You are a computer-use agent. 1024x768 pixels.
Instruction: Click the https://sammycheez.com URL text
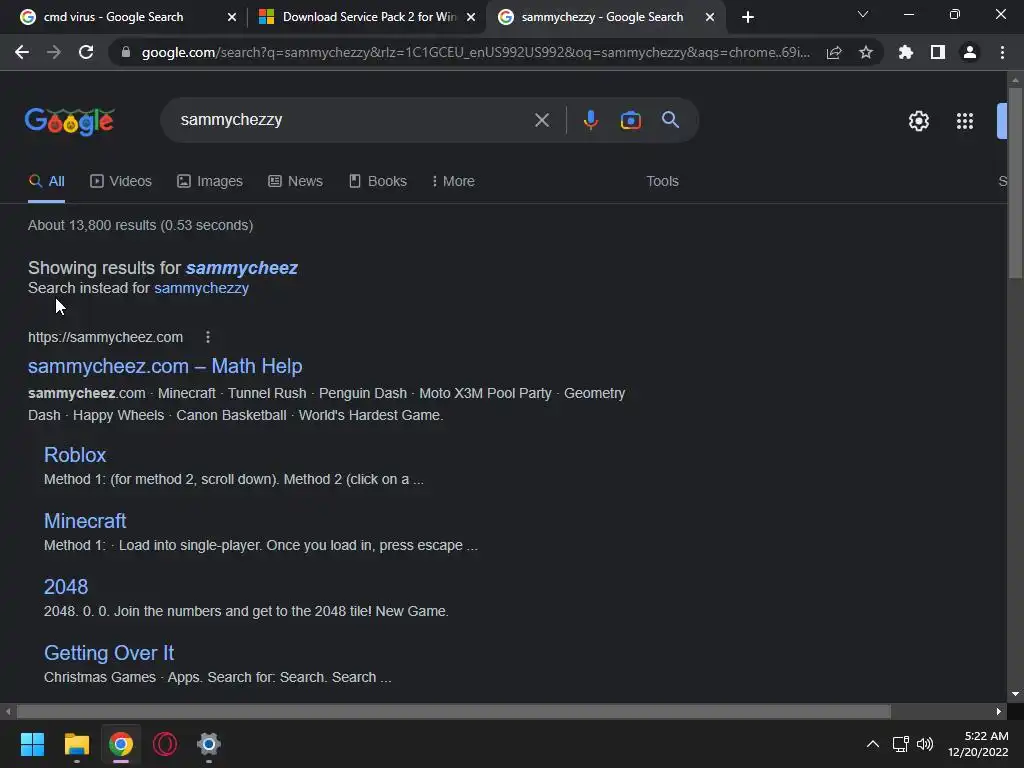coord(105,337)
